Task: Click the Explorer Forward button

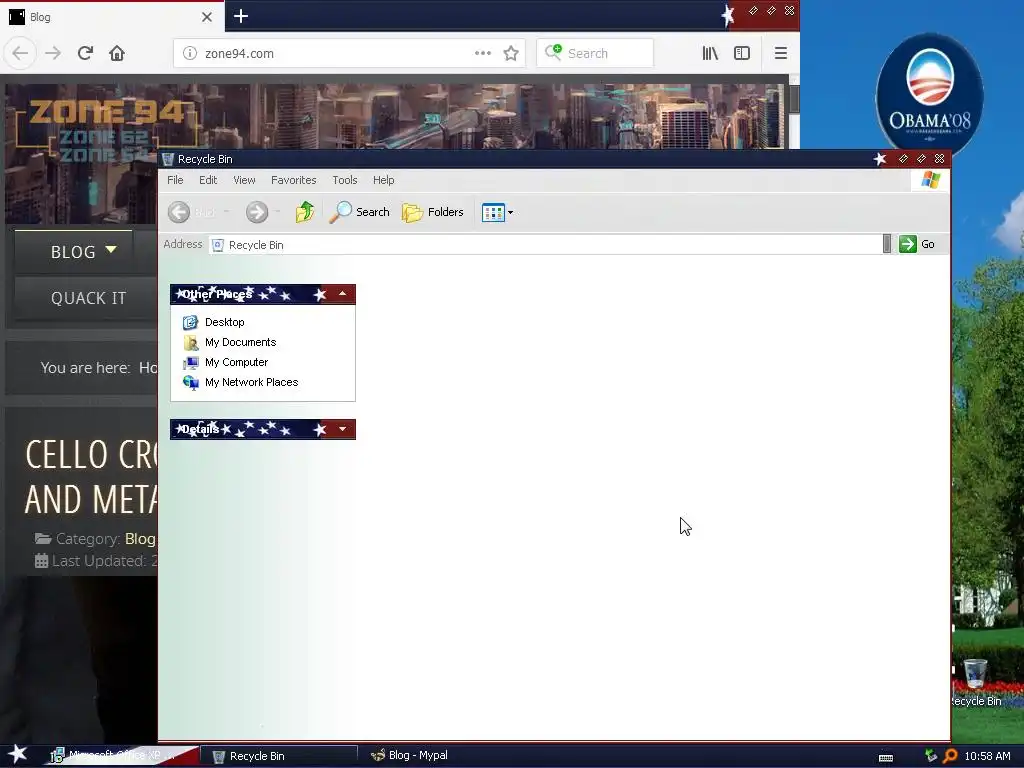Action: point(257,212)
